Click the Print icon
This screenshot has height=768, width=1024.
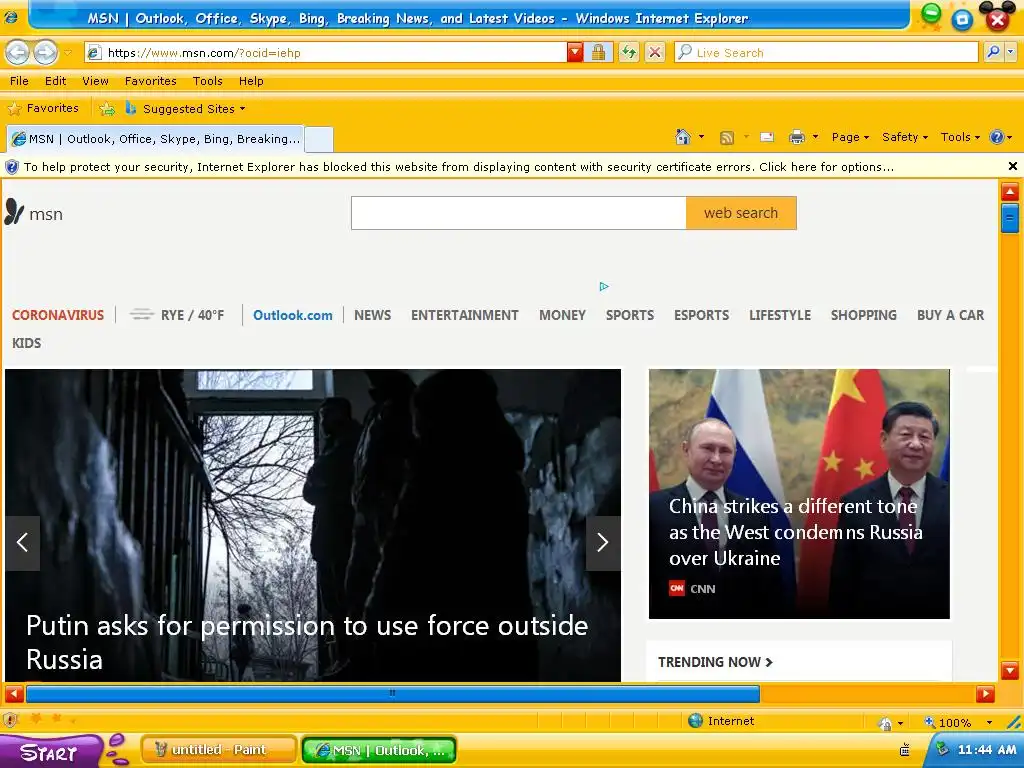point(796,137)
